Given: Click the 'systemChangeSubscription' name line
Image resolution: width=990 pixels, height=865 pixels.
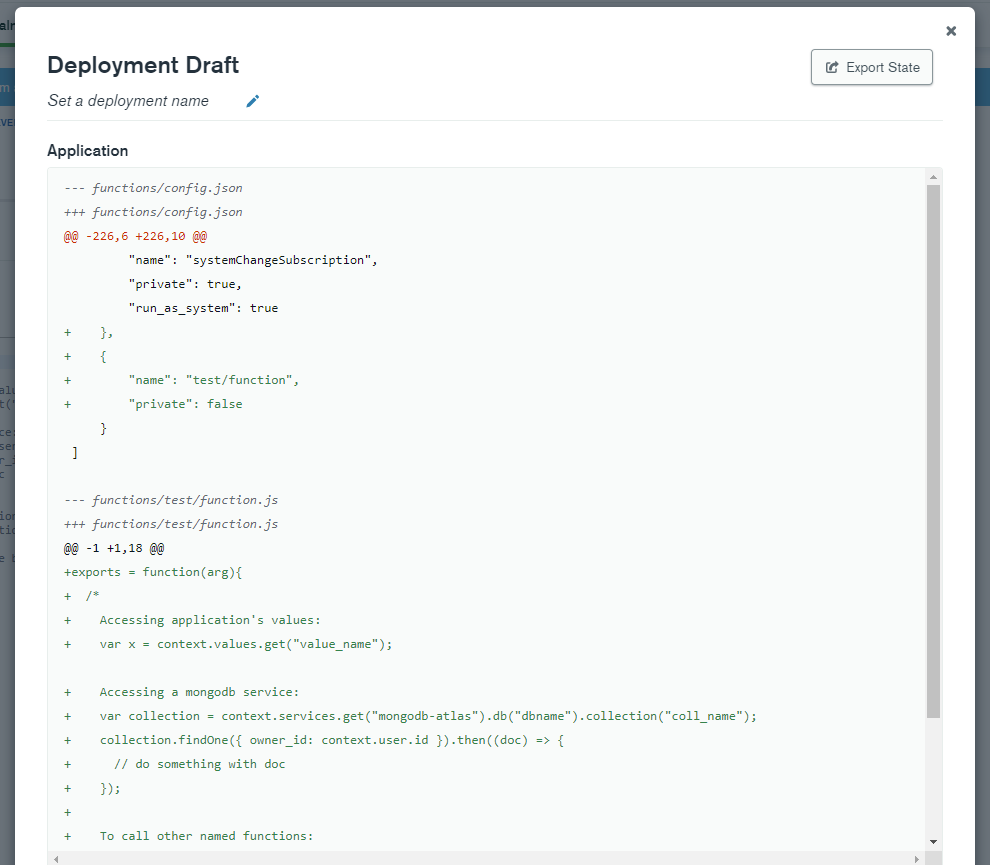Looking at the screenshot, I should pos(252,260).
